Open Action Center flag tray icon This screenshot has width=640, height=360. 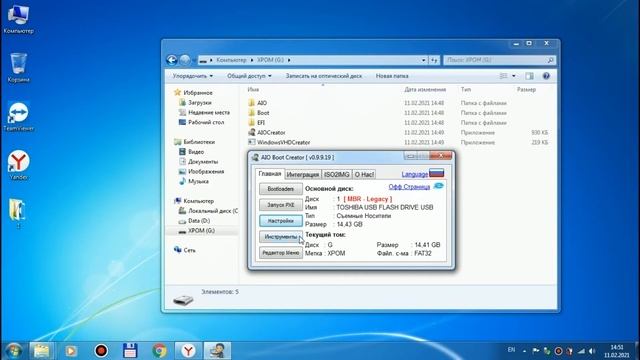[x=536, y=351]
